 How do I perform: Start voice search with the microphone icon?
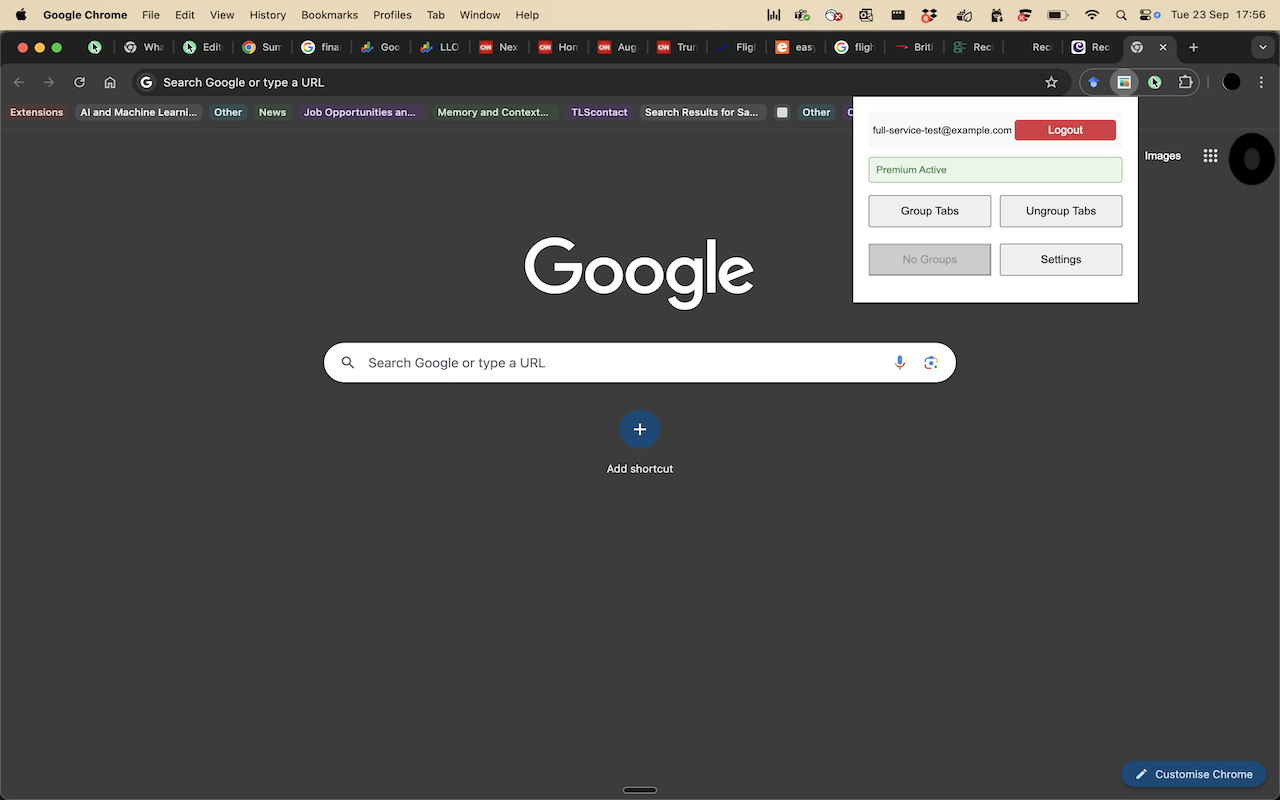coord(899,362)
